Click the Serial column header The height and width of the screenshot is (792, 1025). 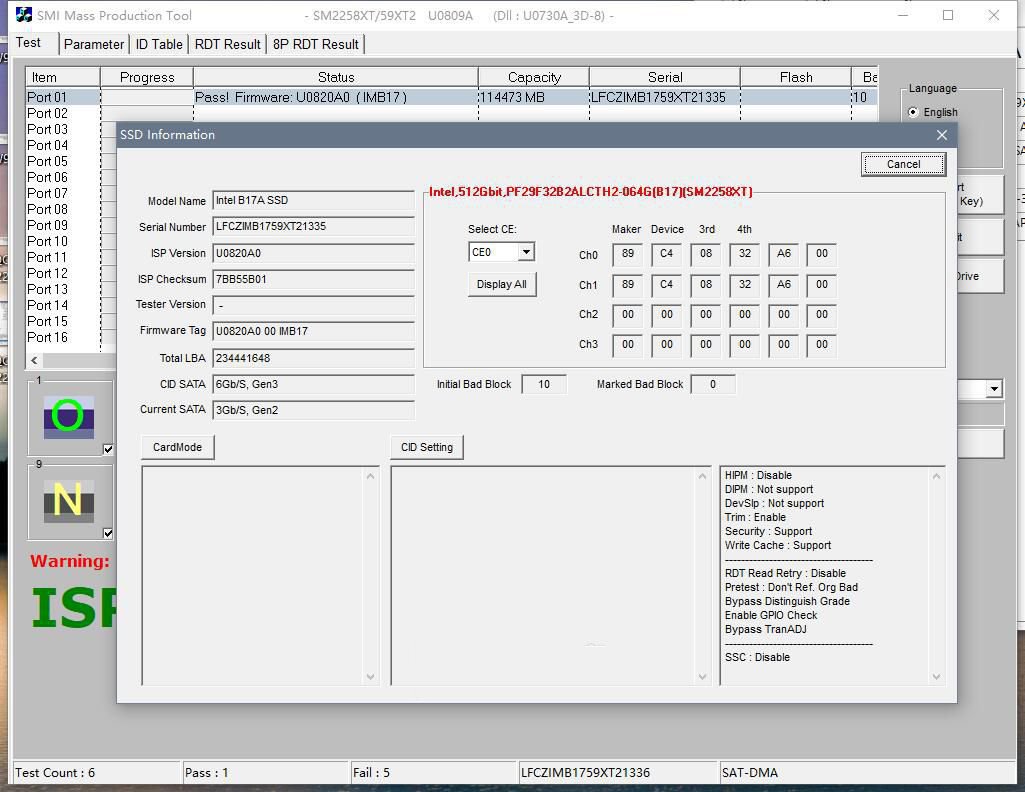[x=665, y=77]
